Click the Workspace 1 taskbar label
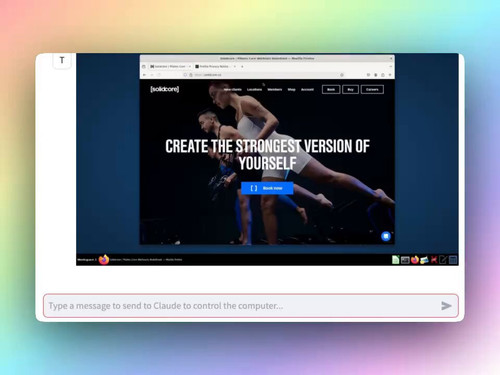The width and height of the screenshot is (500, 375). (87, 259)
